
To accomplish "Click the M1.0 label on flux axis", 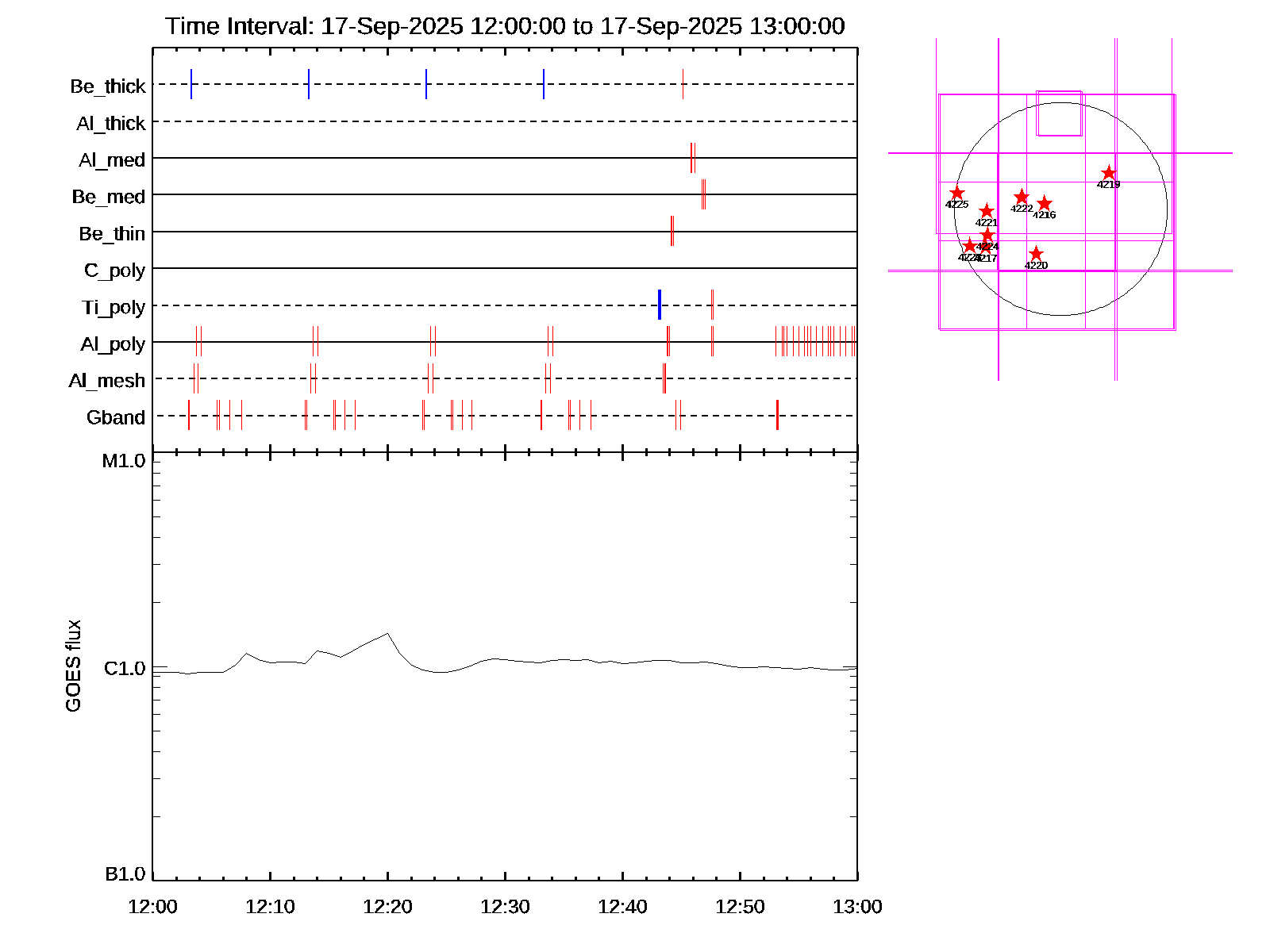I will click(x=124, y=461).
